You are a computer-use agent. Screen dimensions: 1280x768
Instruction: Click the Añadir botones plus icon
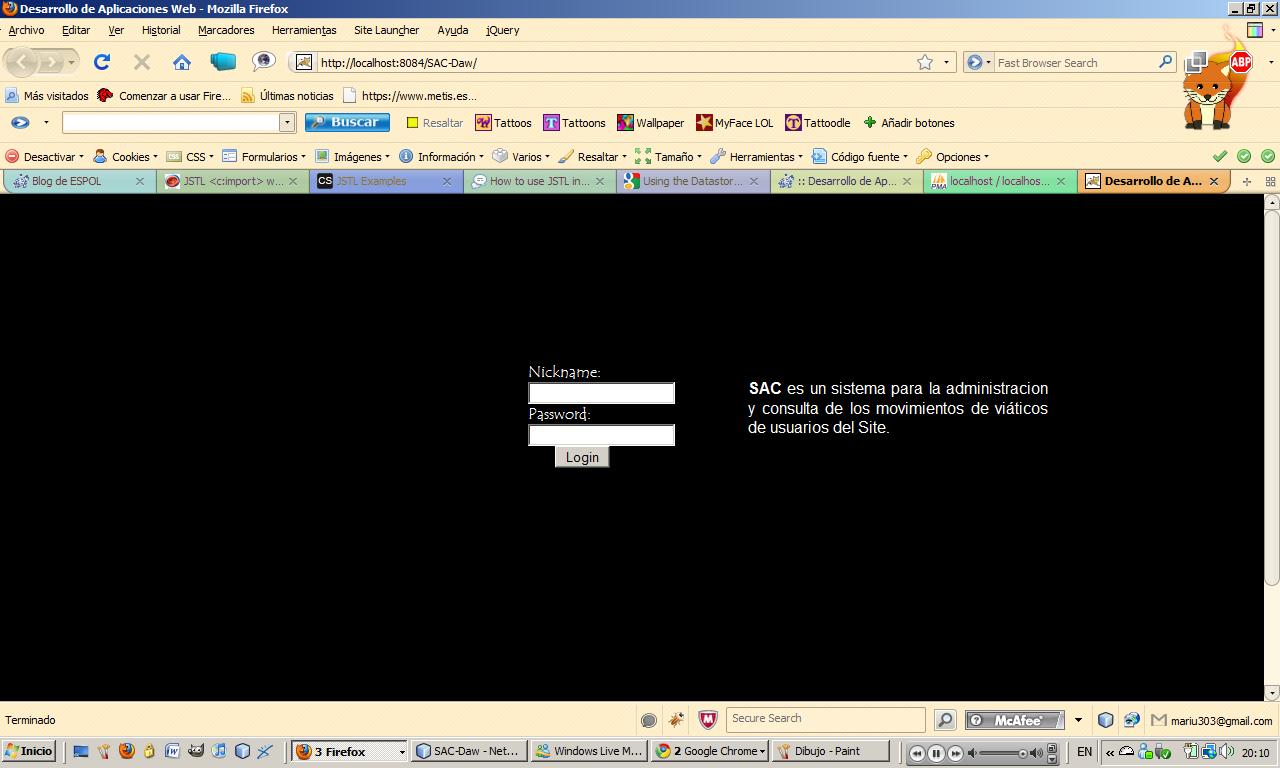(x=870, y=123)
